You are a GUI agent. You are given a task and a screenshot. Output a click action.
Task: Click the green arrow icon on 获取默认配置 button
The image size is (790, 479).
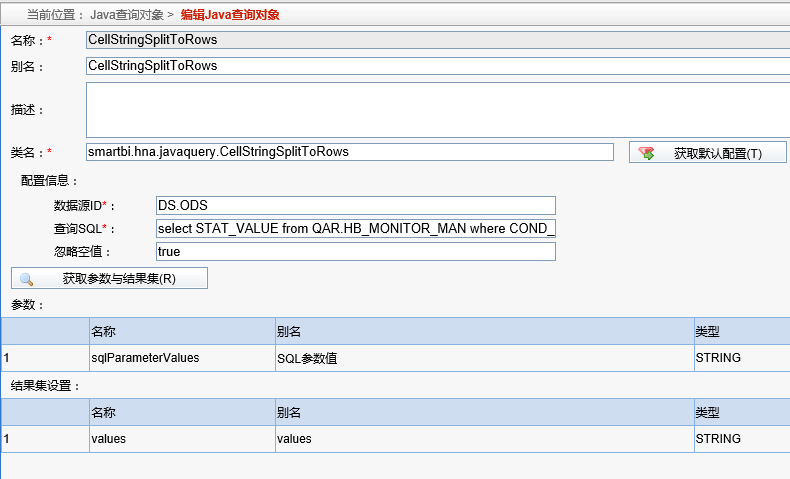click(x=646, y=153)
